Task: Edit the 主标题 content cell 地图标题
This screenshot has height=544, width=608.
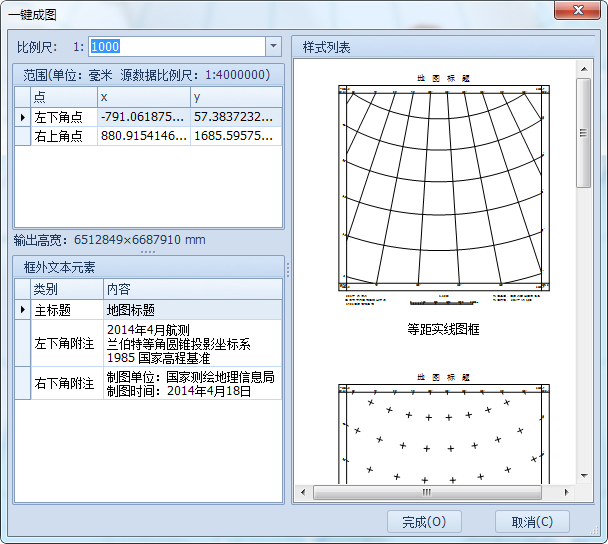Action: tap(193, 310)
